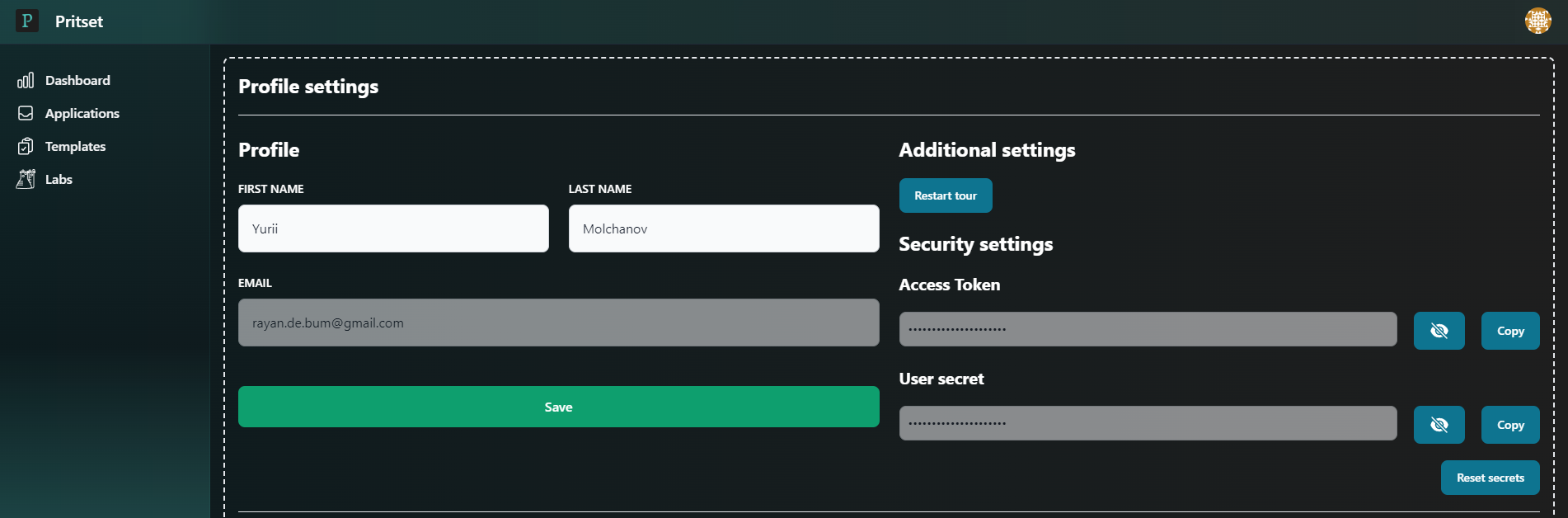
Task: Click the Labs sidebar icon
Action: coord(26,179)
